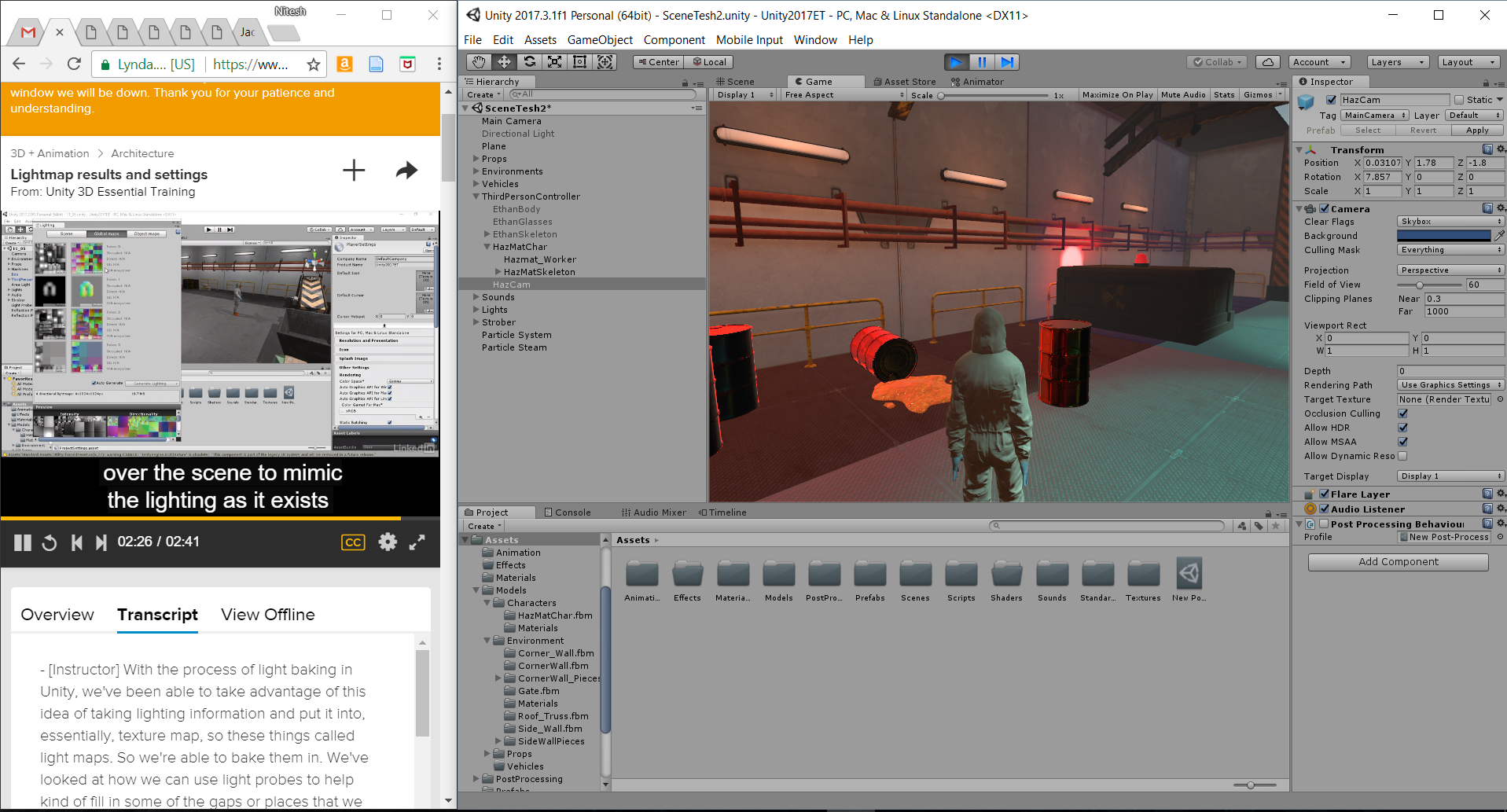The width and height of the screenshot is (1507, 812).
Task: Toggle pivot mode Center button
Action: [658, 62]
